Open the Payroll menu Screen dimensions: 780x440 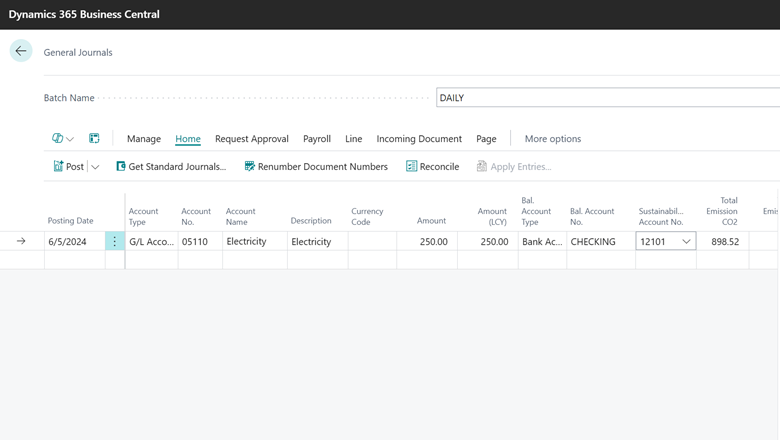point(317,139)
